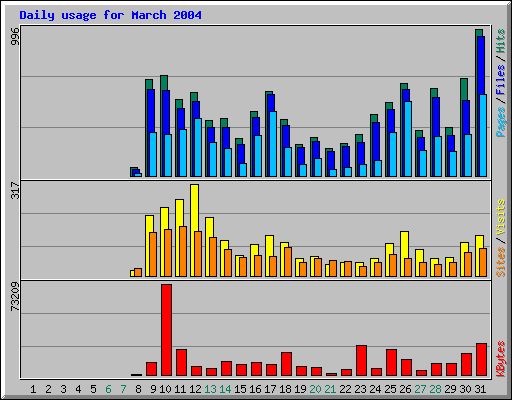Select the Hits legend label
Viewport: 512px width, 400px height.
click(x=500, y=41)
